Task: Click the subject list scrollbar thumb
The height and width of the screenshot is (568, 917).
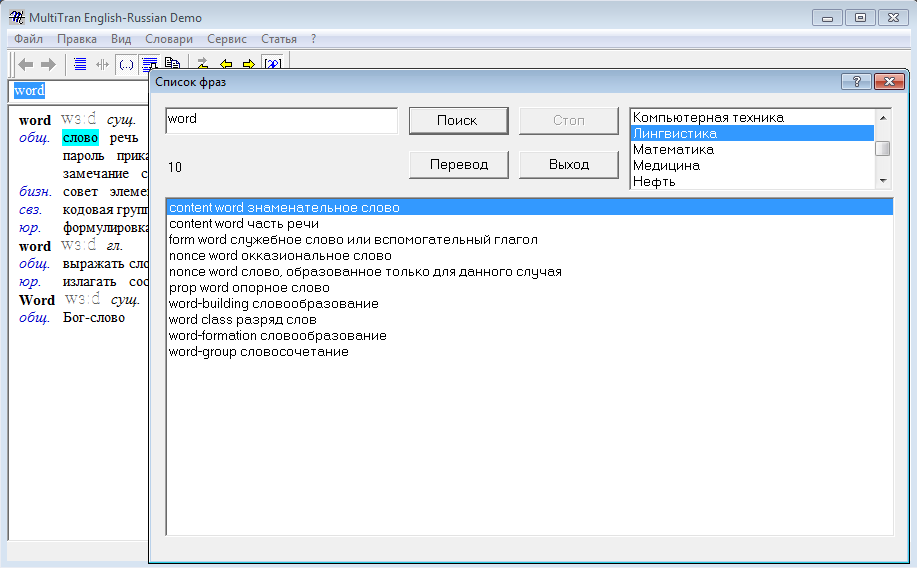Action: pos(882,149)
